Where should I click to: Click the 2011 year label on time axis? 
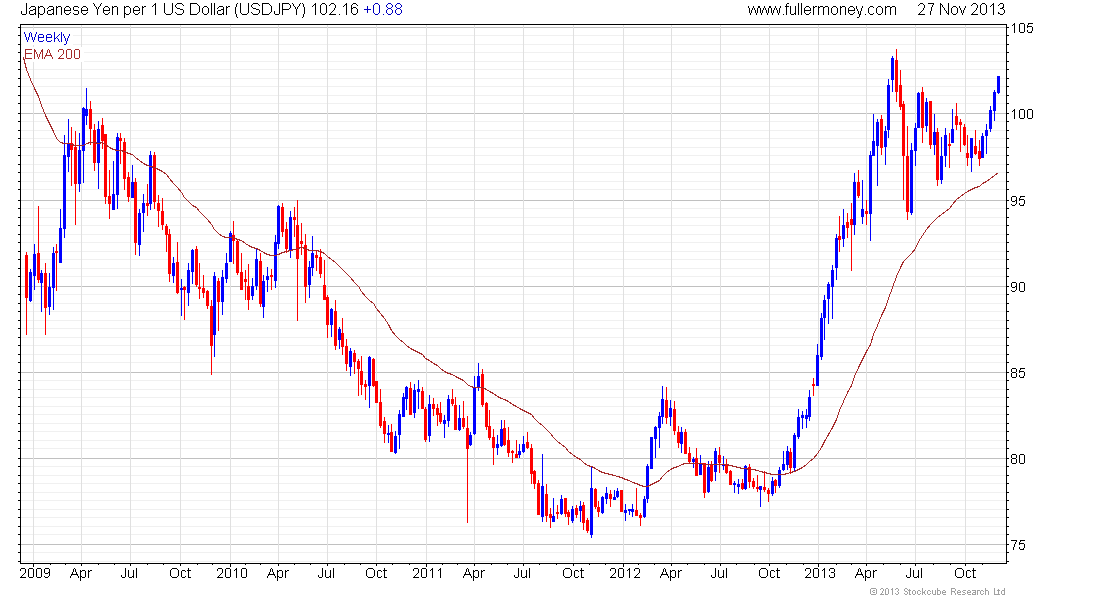(428, 573)
